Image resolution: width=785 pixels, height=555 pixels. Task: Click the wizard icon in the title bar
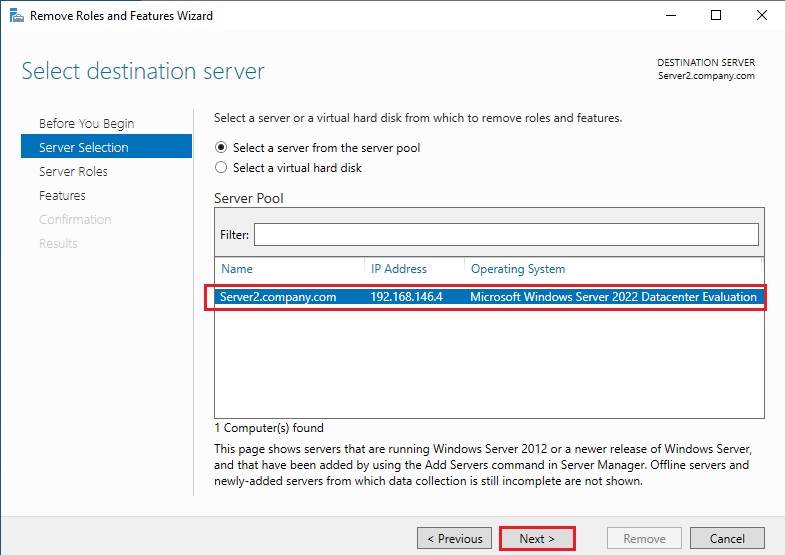15,16
